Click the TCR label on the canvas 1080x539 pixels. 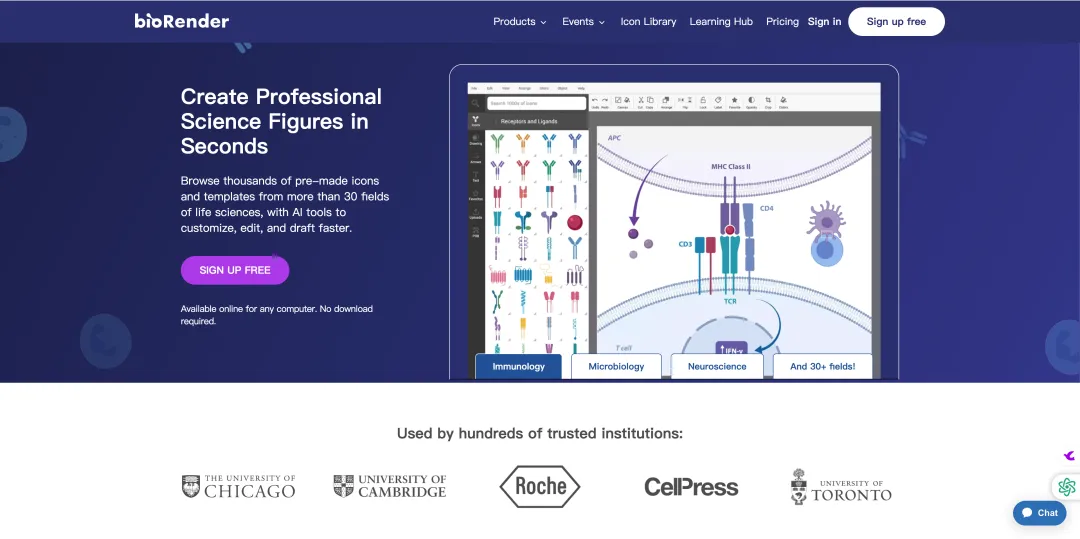tap(730, 301)
